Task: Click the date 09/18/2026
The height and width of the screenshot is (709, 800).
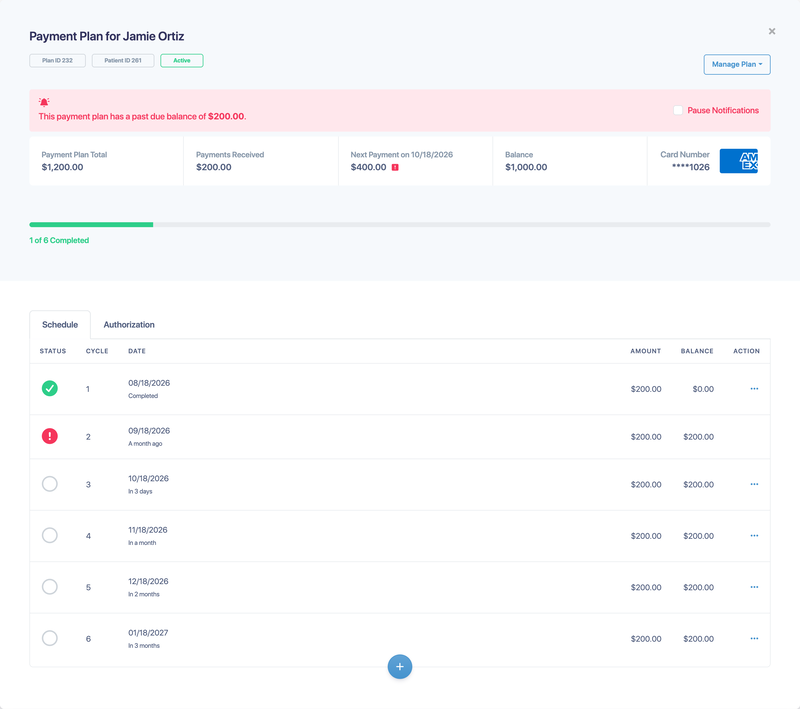Action: pyautogui.click(x=149, y=431)
